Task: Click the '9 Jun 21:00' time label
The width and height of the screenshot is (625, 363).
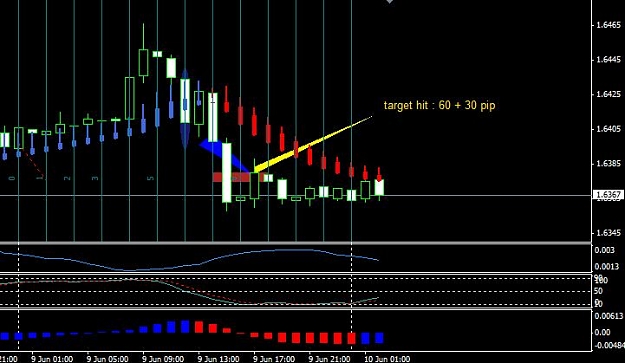Action: [x=329, y=359]
